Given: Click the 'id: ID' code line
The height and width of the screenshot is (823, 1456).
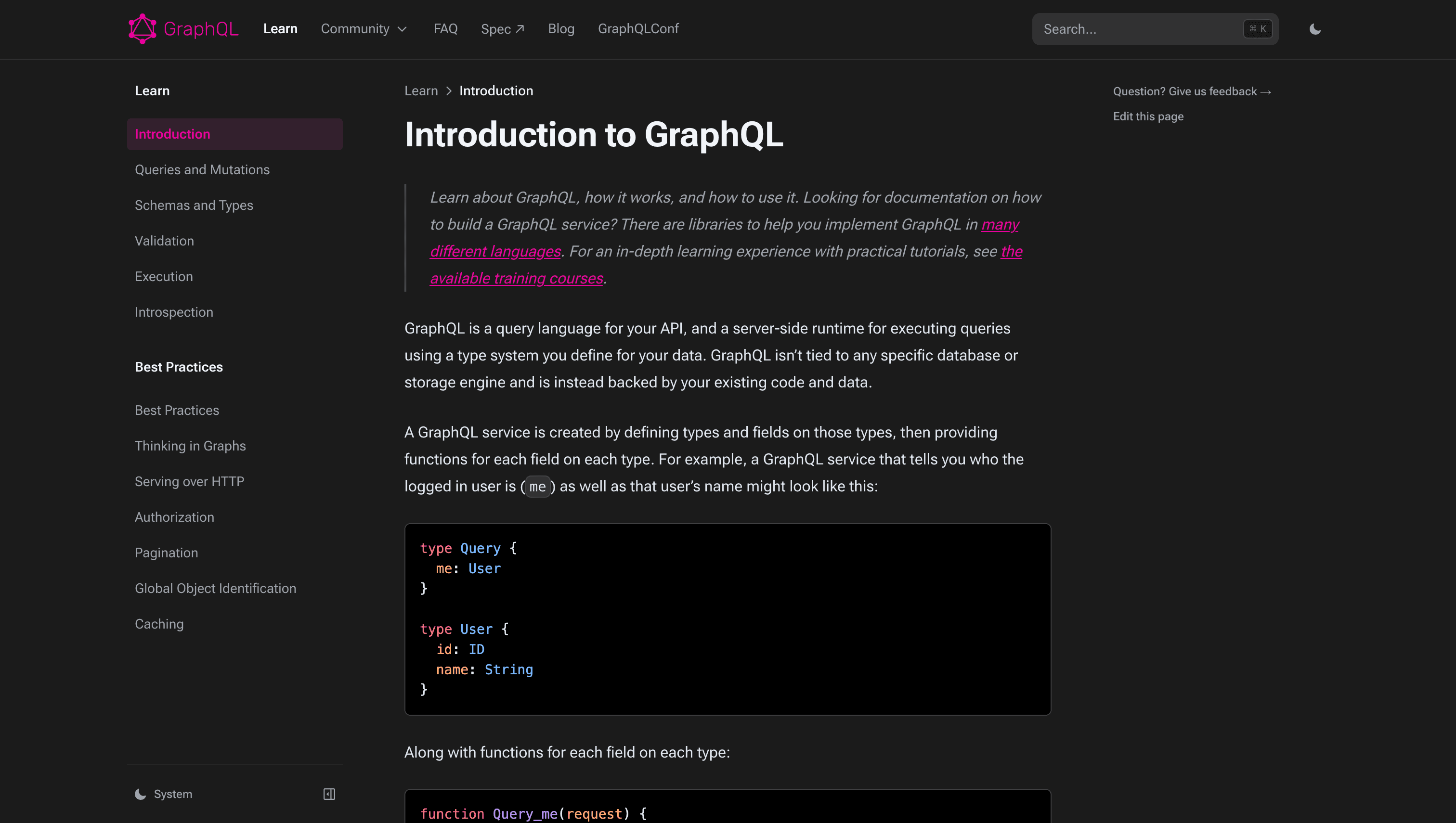Looking at the screenshot, I should 460,649.
